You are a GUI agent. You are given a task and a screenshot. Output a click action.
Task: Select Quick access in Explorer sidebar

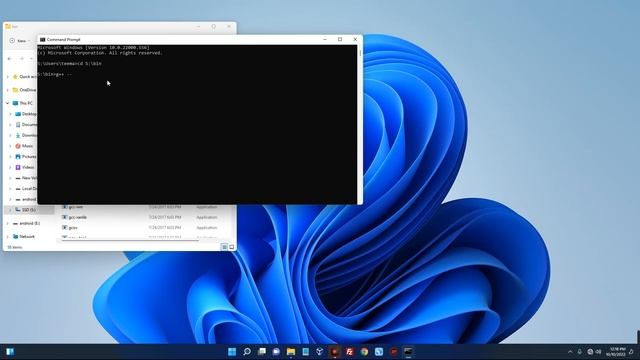[24, 76]
